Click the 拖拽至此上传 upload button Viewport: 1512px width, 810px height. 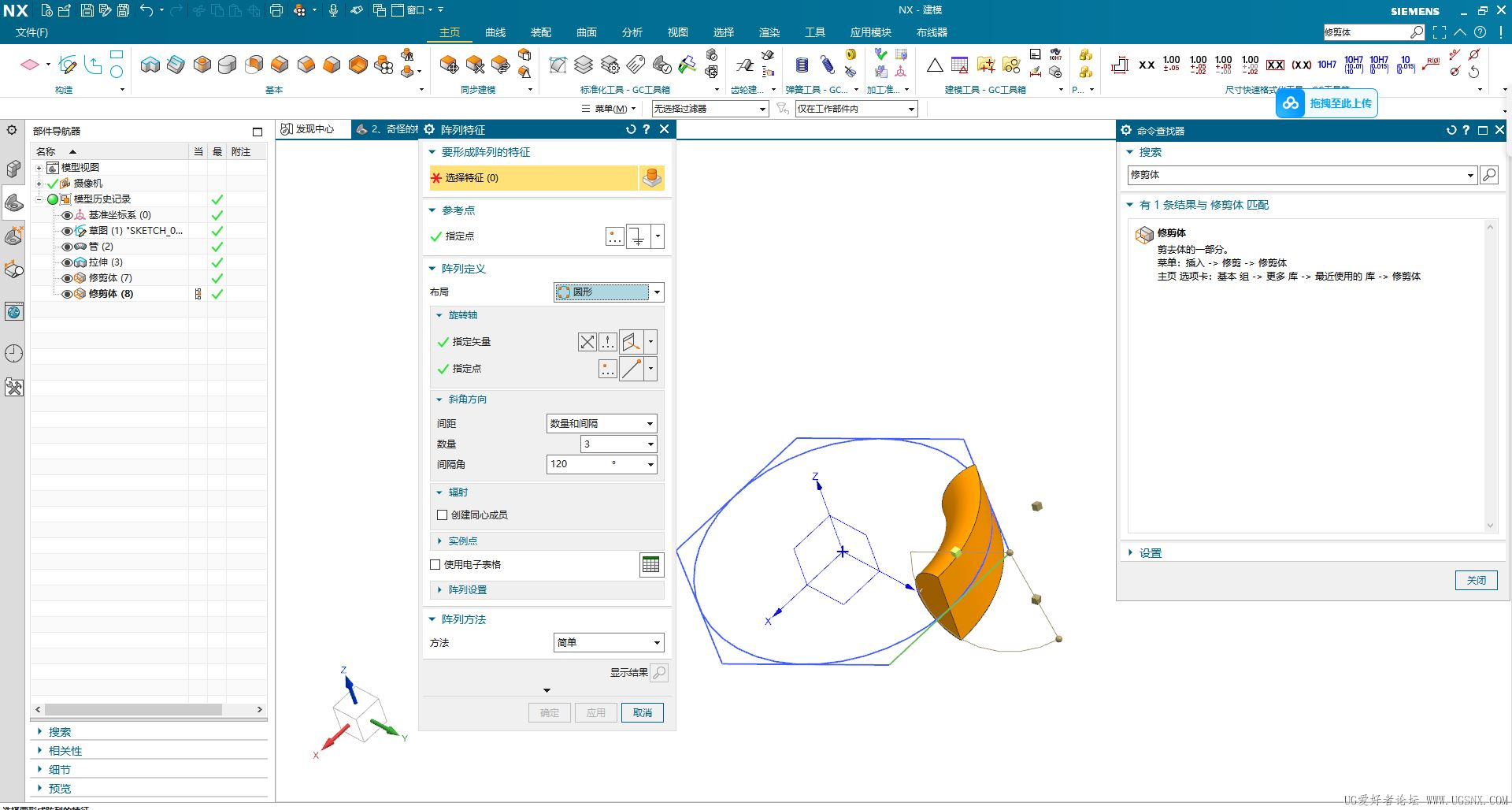click(1327, 103)
